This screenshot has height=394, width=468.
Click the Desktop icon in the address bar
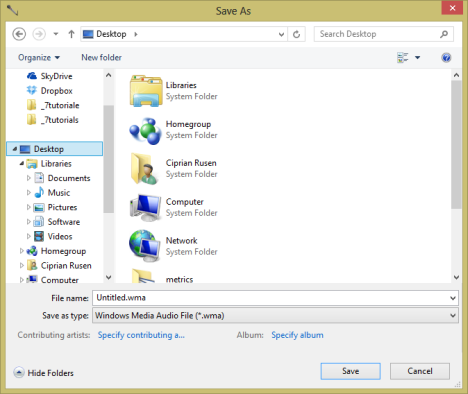point(88,34)
